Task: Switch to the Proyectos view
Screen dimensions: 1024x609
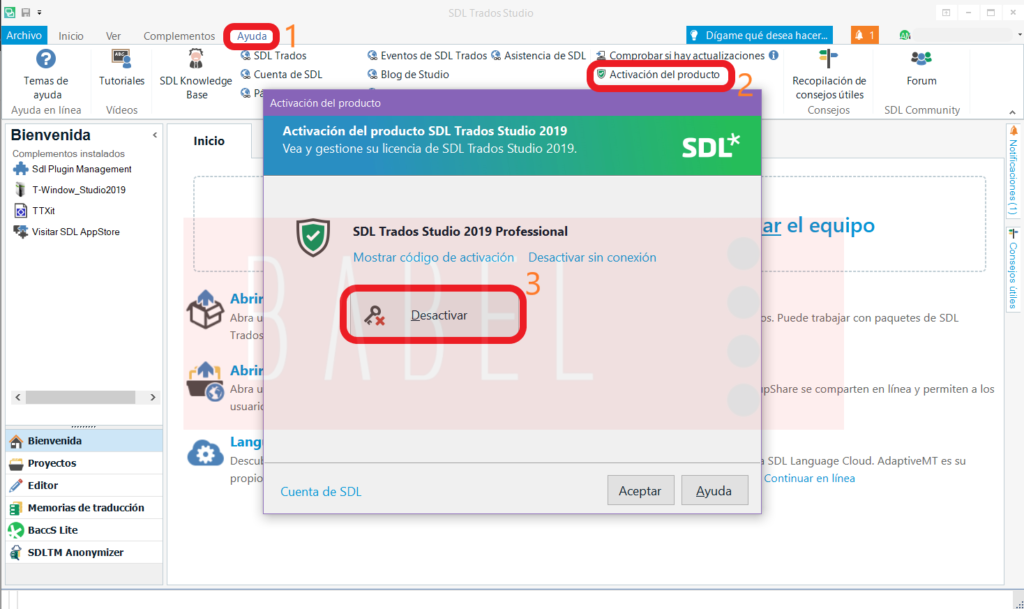Action: point(84,463)
